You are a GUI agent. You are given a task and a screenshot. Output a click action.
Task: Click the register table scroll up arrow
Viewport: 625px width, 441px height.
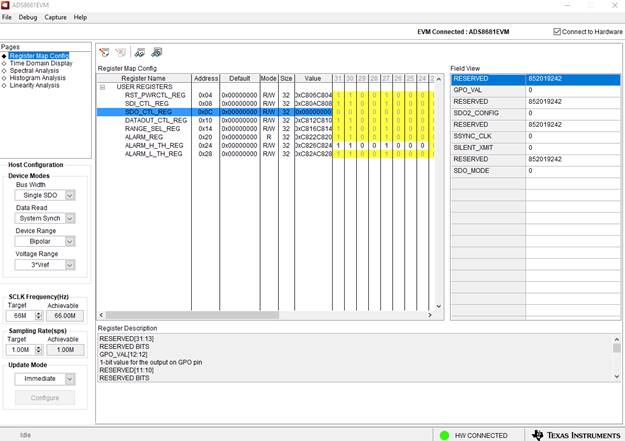438,79
